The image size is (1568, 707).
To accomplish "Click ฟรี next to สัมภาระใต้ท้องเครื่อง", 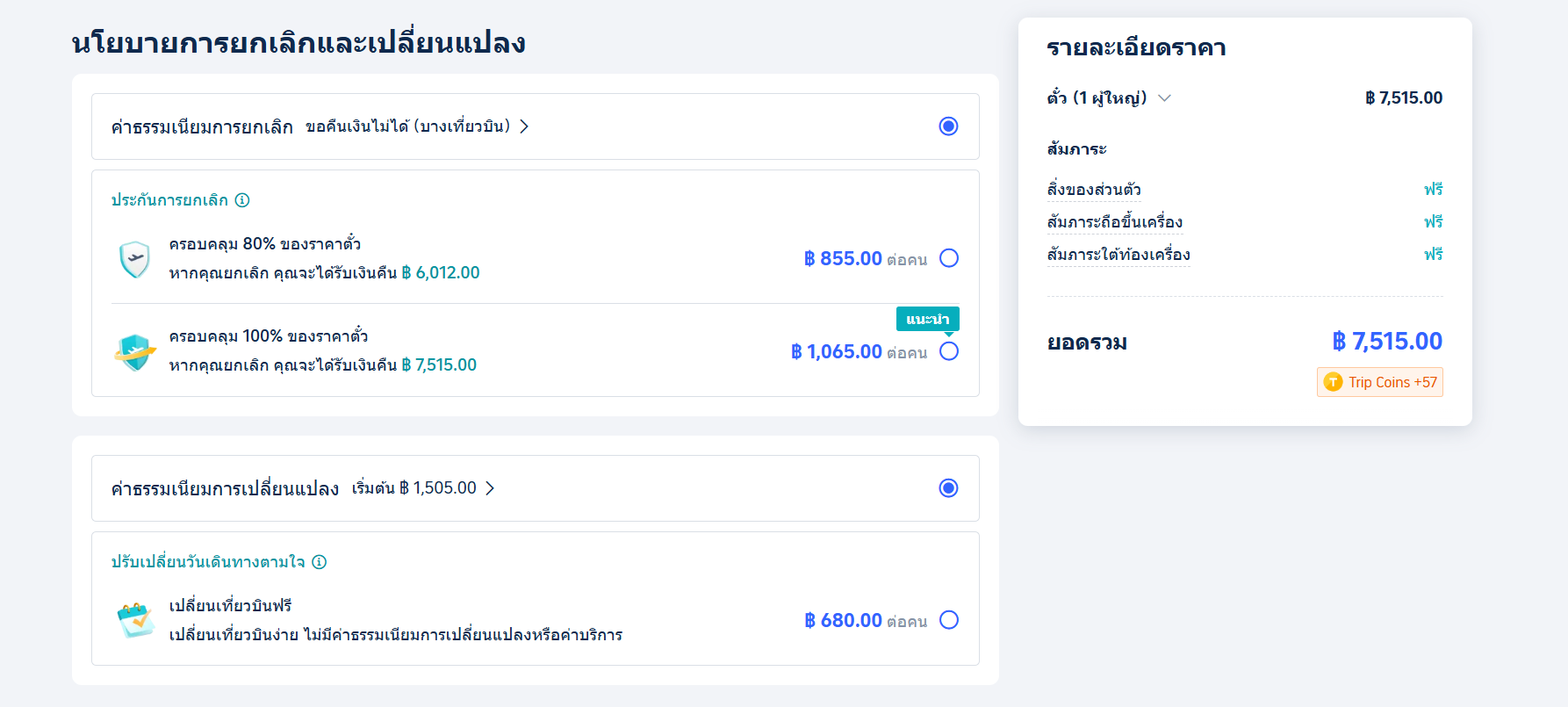I will point(1434,255).
